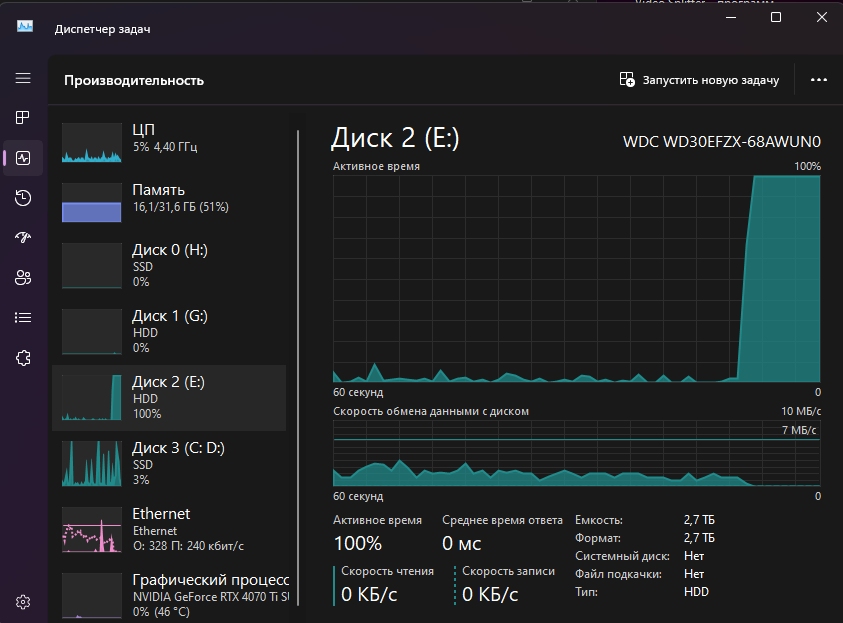This screenshot has width=843, height=623.
Task: Select Диск 1 (G:) entry
Action: (169, 332)
